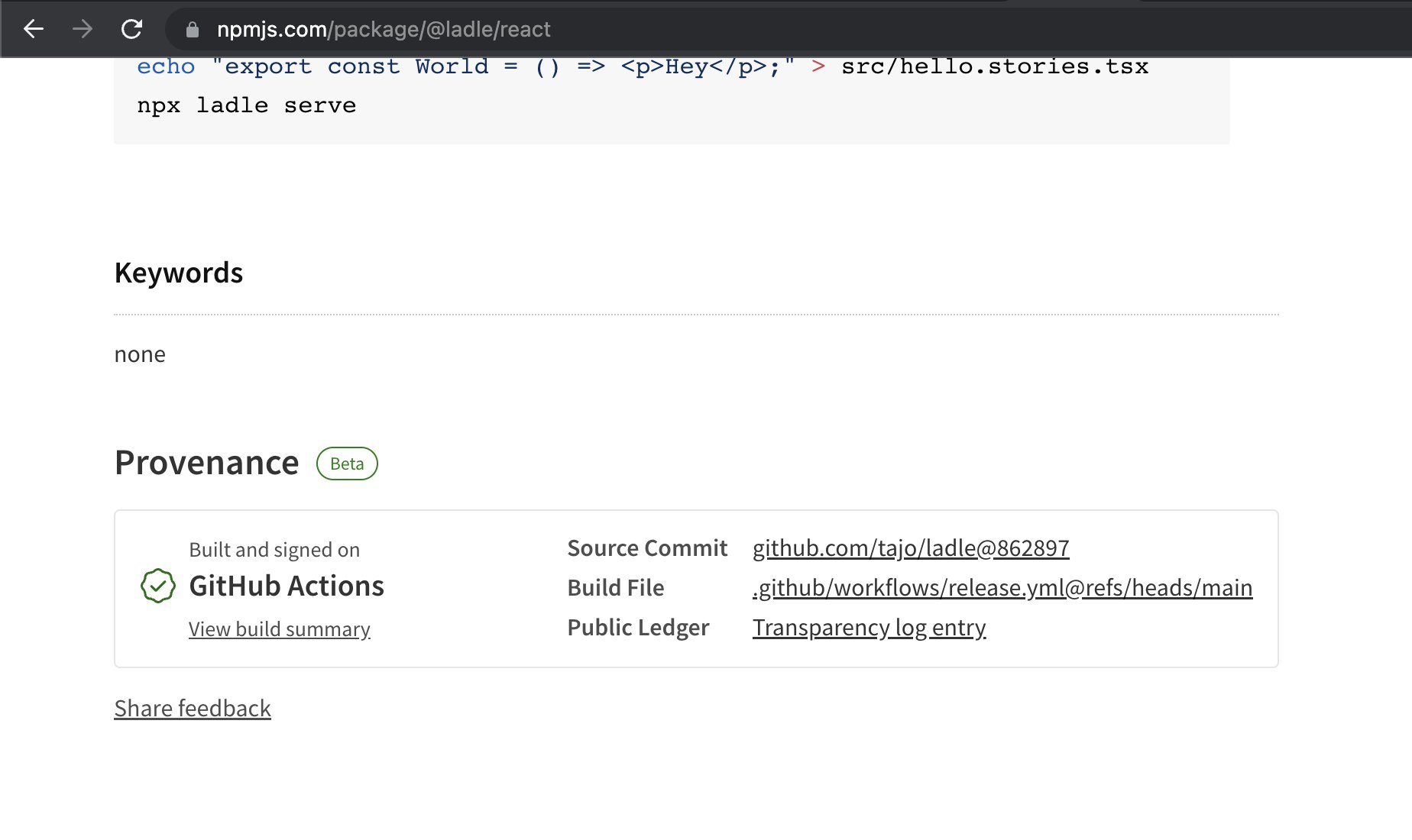Click the Beta badge next to Provenance
1412x840 pixels.
coord(347,464)
